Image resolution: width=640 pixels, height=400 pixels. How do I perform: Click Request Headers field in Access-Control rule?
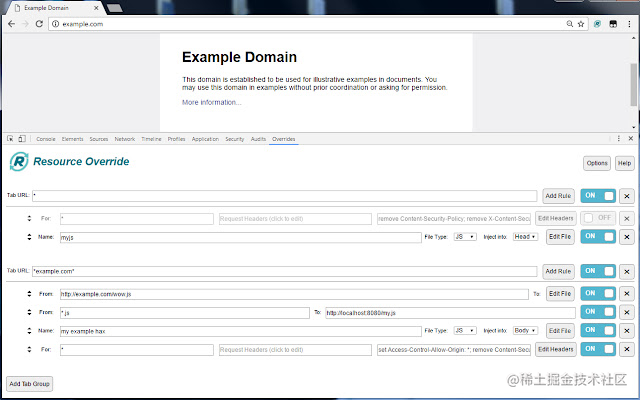(295, 350)
